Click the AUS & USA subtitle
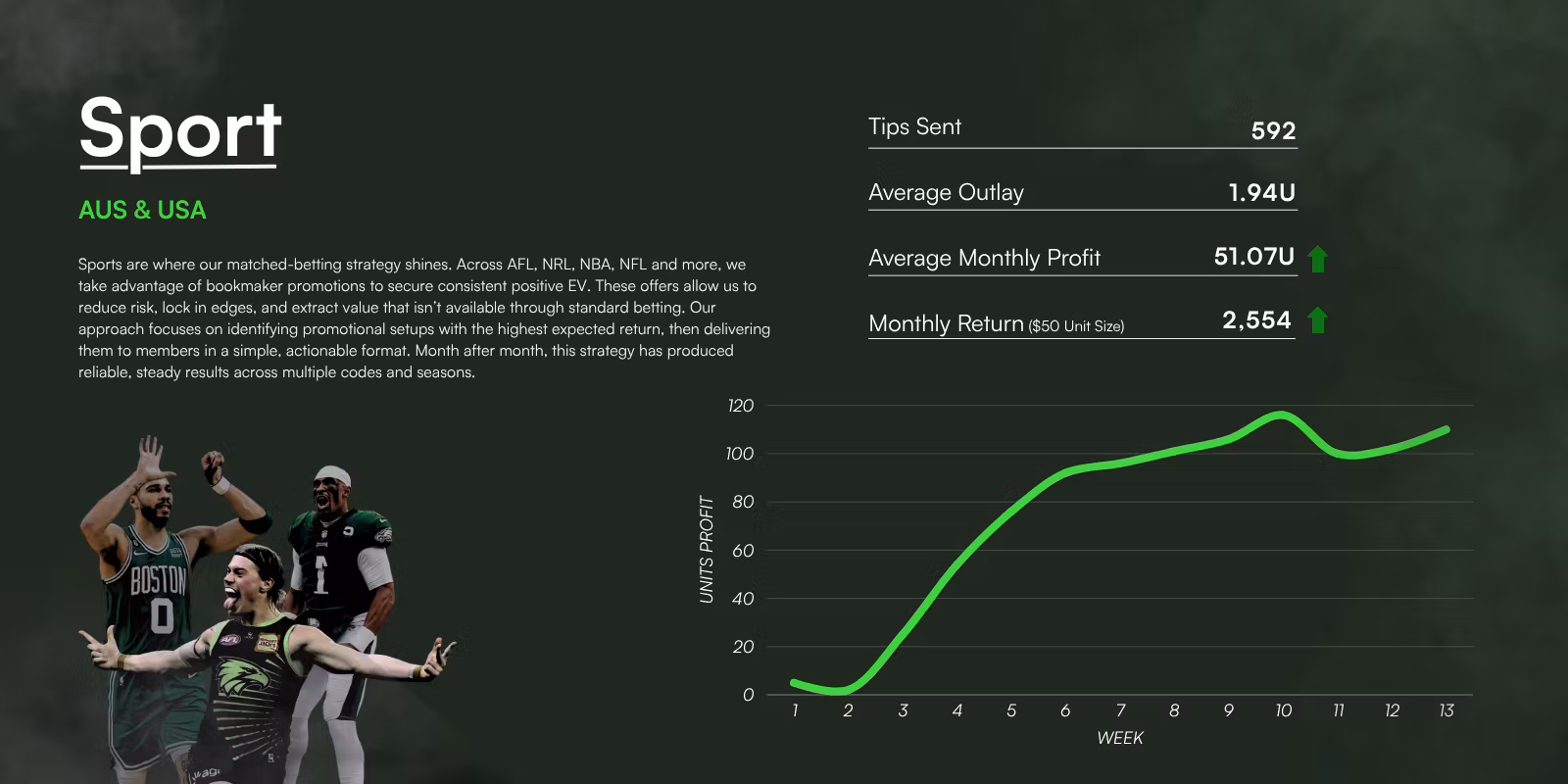 click(x=142, y=210)
